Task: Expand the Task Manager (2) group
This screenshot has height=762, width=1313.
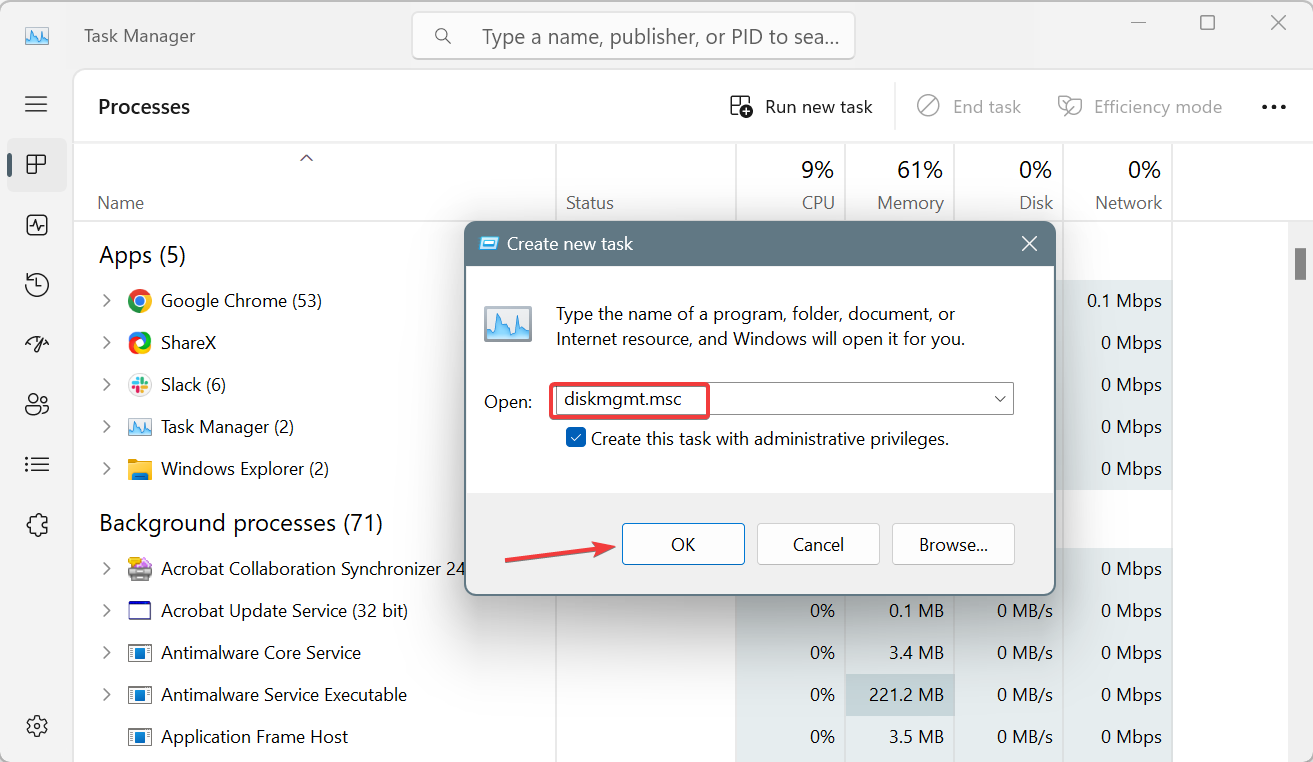Action: tap(107, 427)
